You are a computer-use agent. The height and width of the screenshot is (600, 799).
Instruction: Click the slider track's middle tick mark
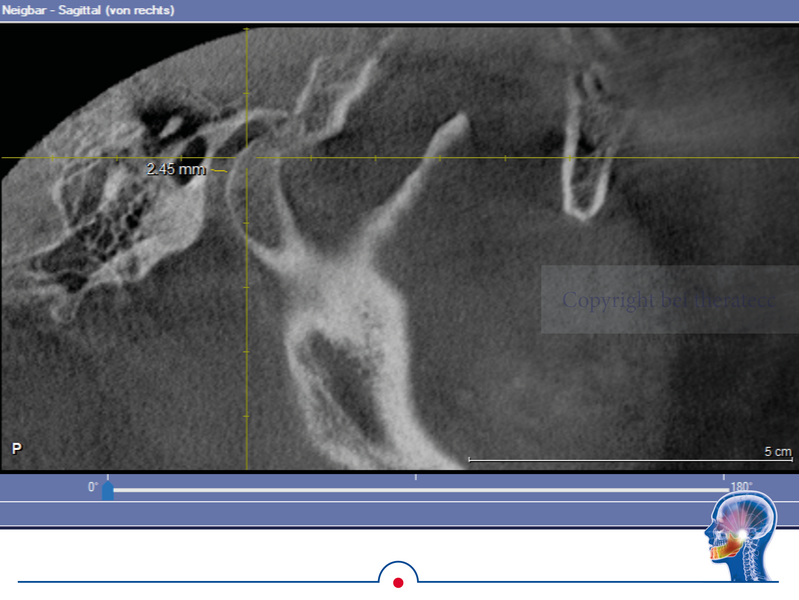[415, 479]
